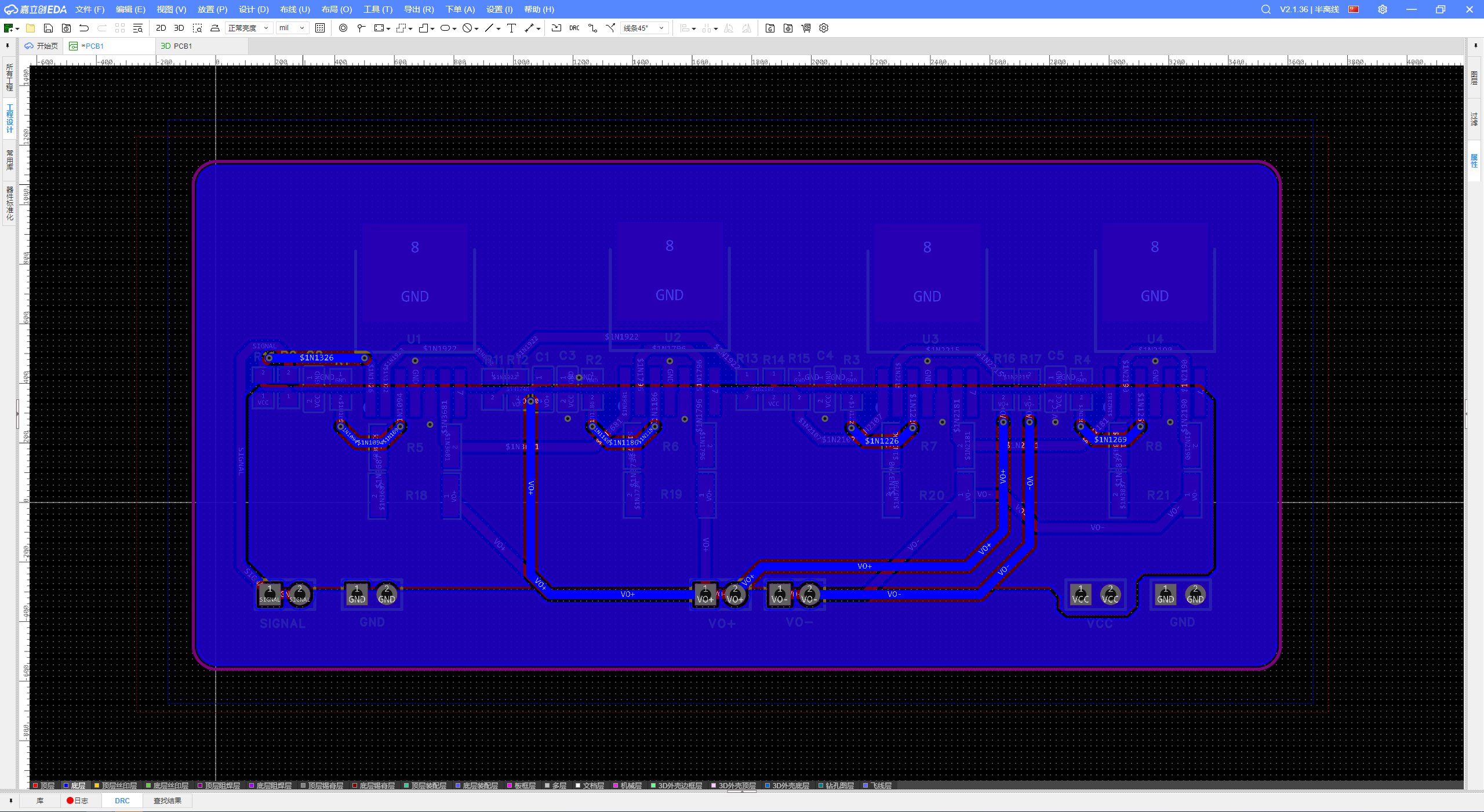Click the undo arrow icon
The image size is (1484, 812).
(x=84, y=28)
